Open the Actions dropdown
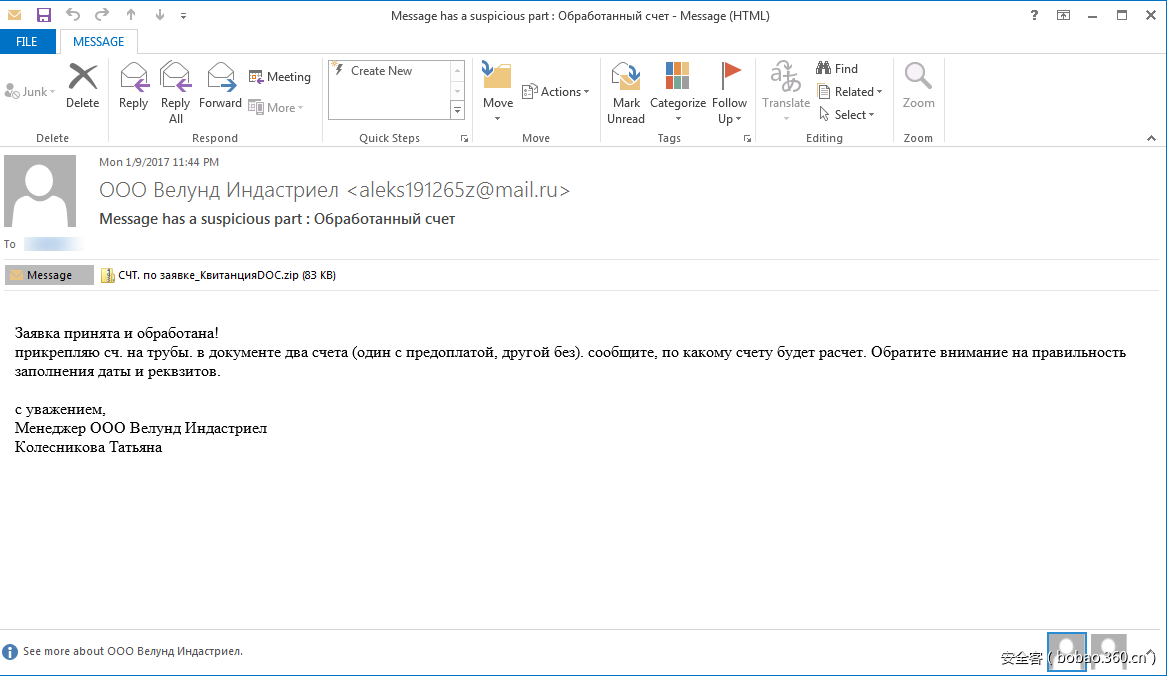The height and width of the screenshot is (676, 1171). pos(556,91)
